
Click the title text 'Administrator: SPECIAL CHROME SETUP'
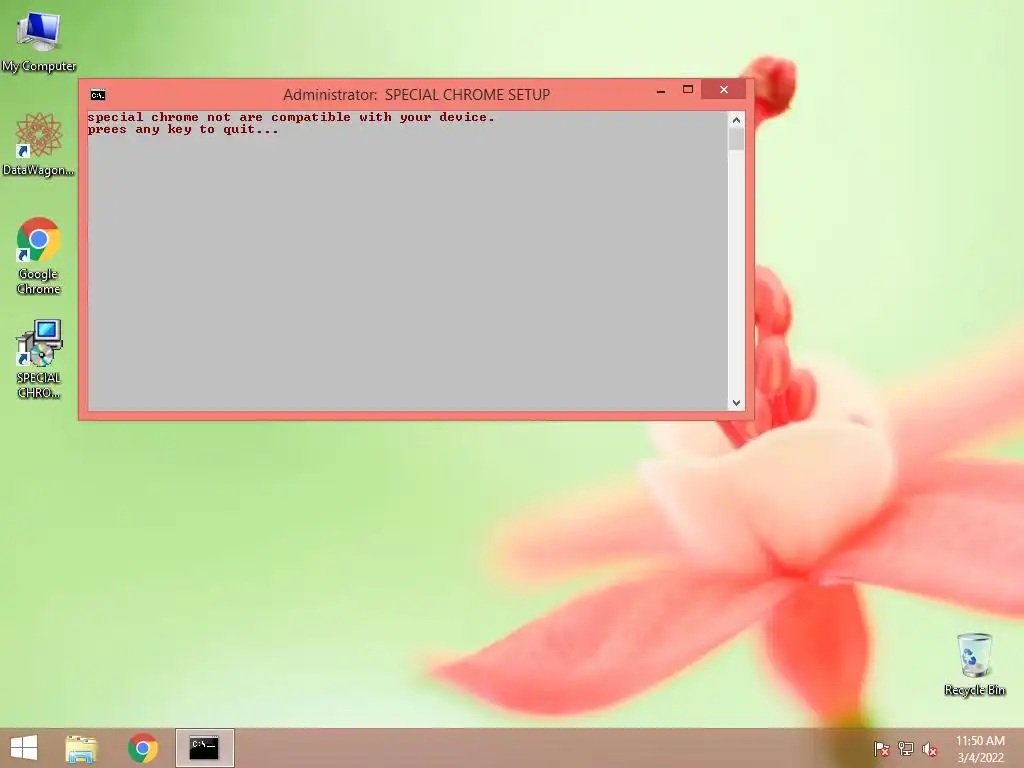(417, 95)
